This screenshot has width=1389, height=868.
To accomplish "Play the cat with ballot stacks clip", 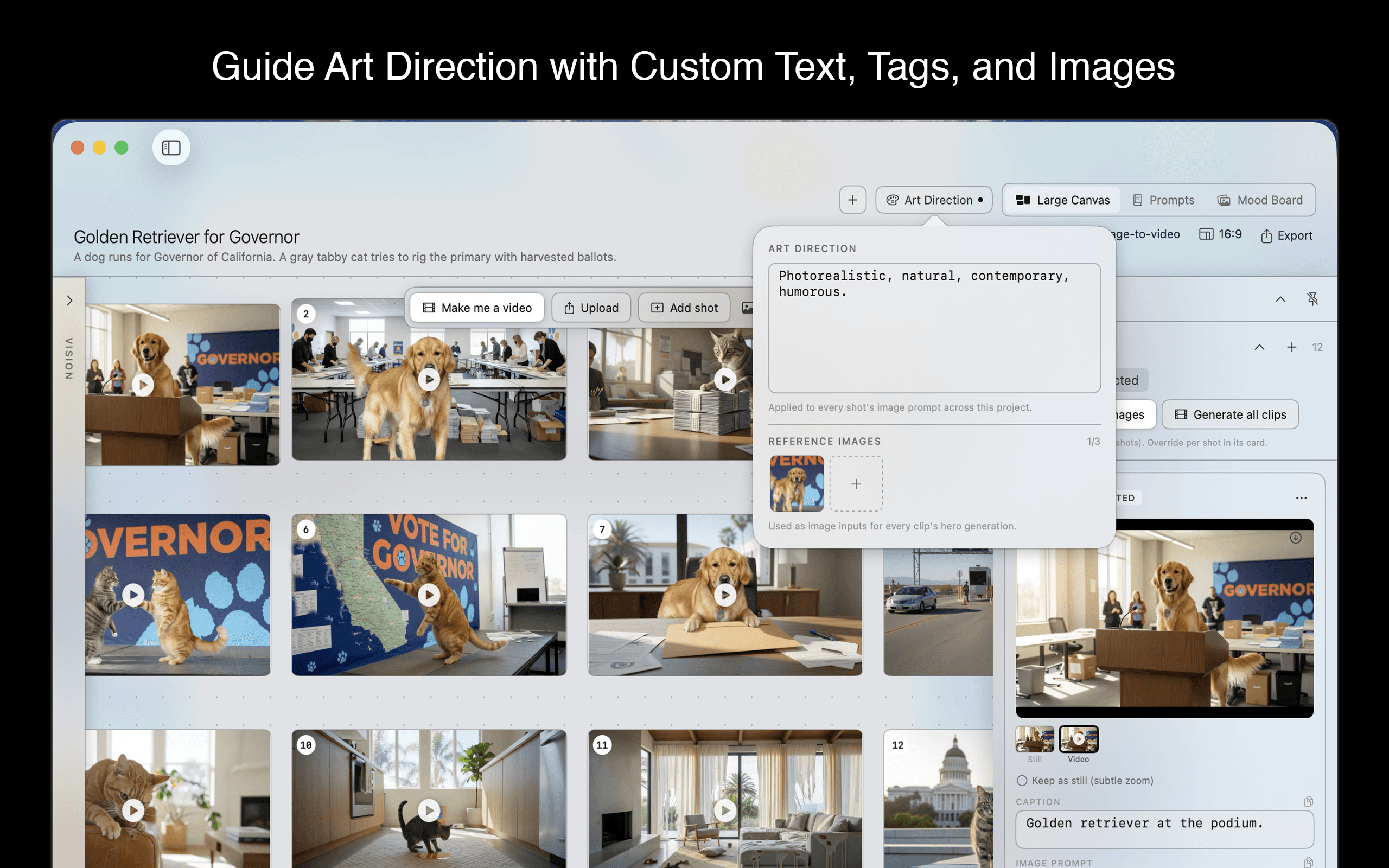I will click(725, 379).
